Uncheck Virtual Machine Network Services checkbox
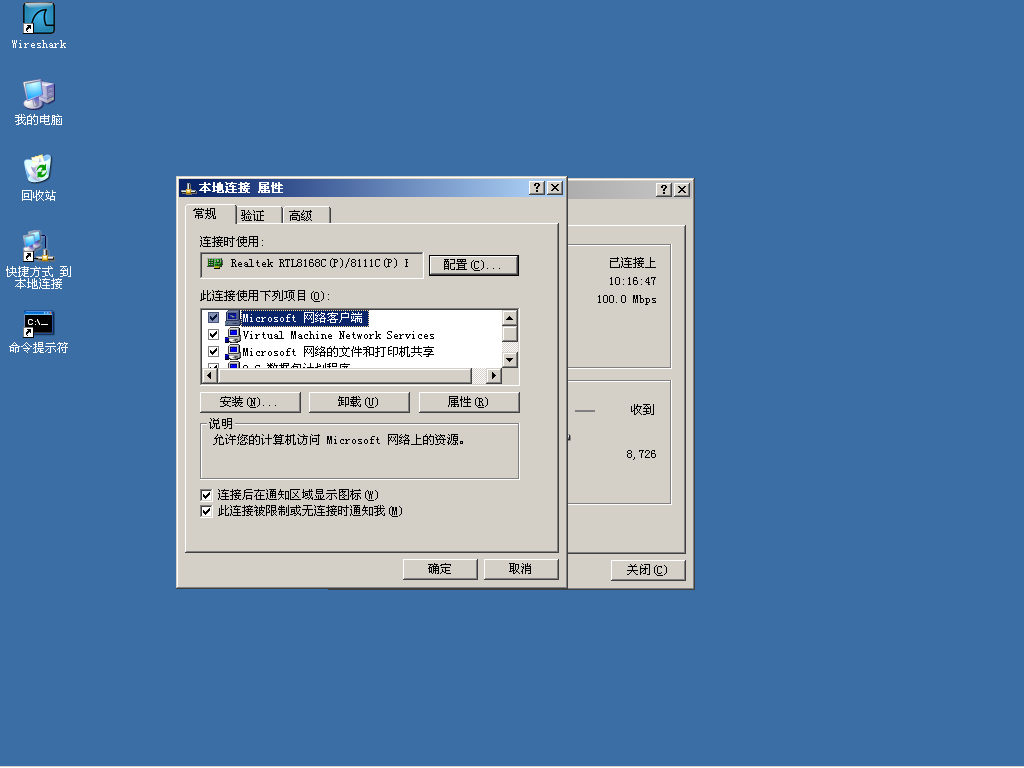Screen dimensions: 1024x768 click(214, 335)
